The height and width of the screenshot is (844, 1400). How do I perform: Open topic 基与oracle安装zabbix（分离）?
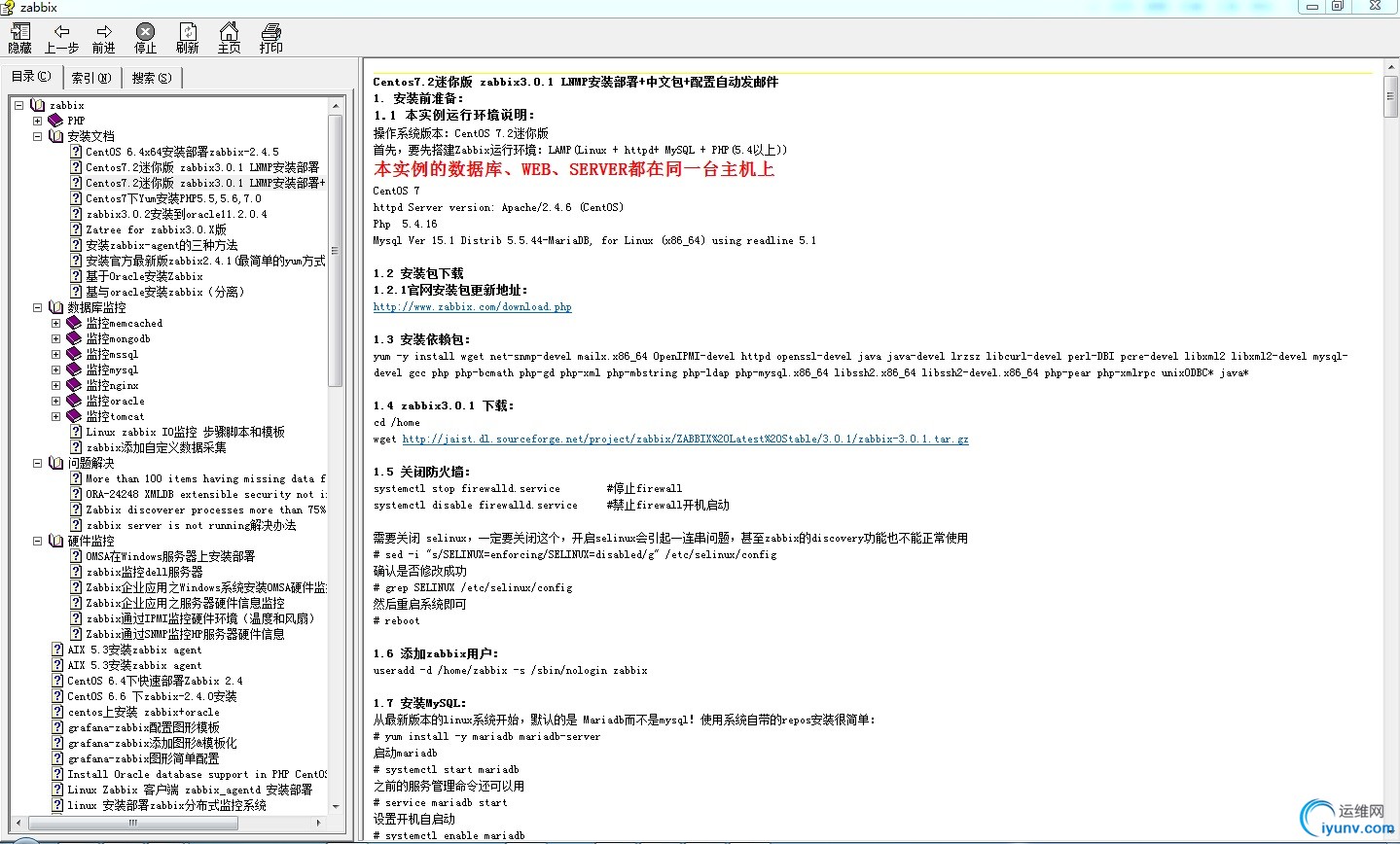(164, 292)
